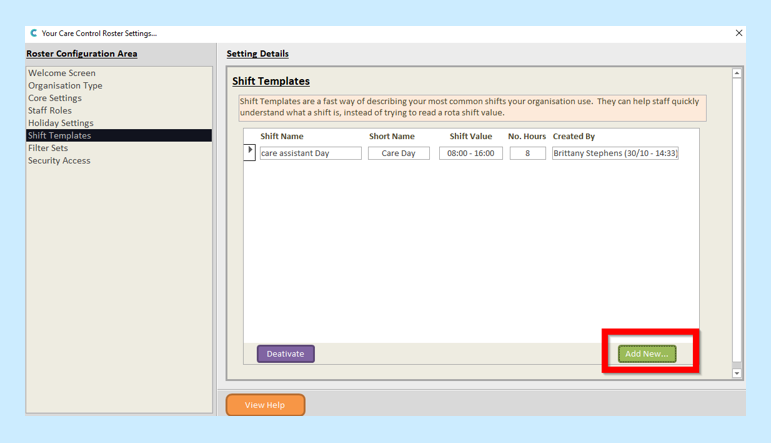Select the Shift Templates list item
Image resolution: width=771 pixels, height=443 pixels.
point(119,135)
